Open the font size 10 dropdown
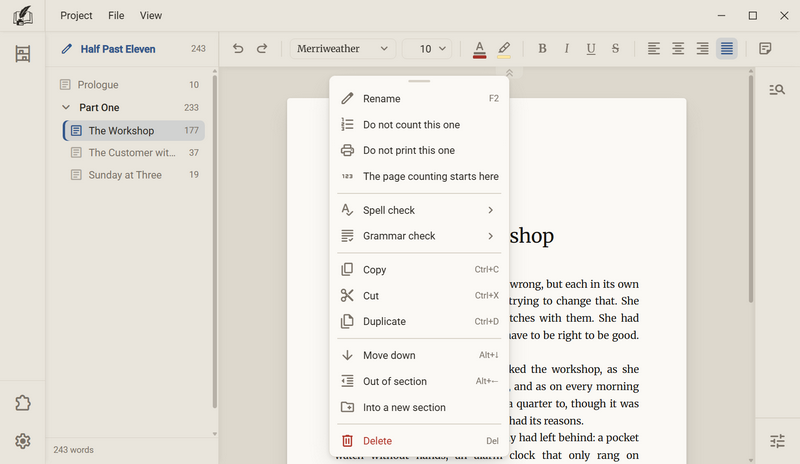The image size is (800, 464). coord(427,49)
